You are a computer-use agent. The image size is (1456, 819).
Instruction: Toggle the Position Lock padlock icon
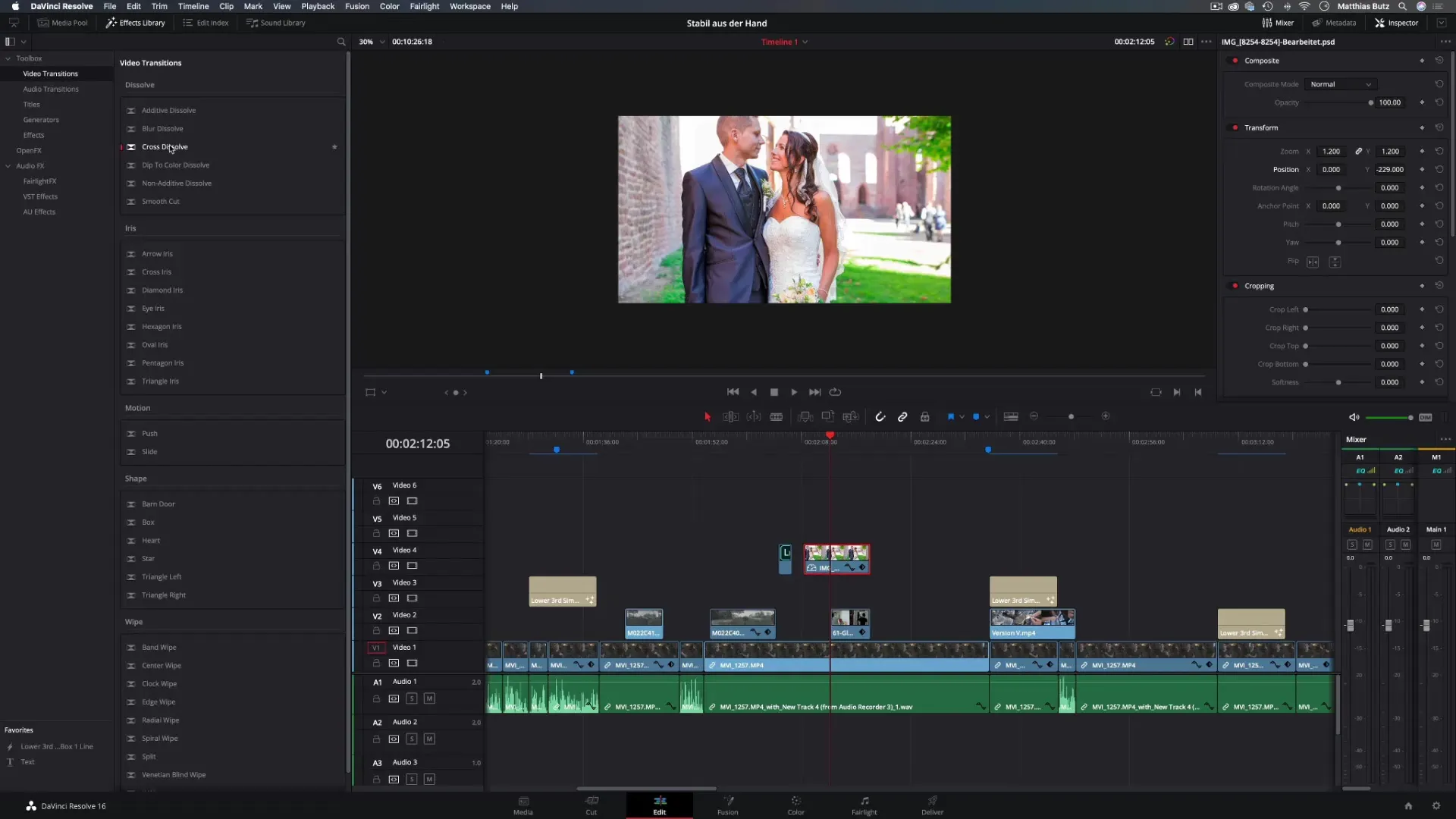coord(924,416)
